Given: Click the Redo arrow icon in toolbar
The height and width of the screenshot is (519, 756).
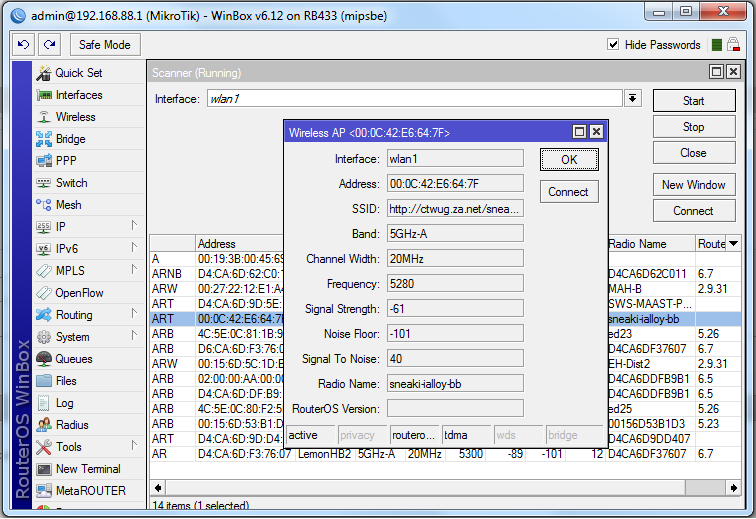Looking at the screenshot, I should (x=49, y=45).
